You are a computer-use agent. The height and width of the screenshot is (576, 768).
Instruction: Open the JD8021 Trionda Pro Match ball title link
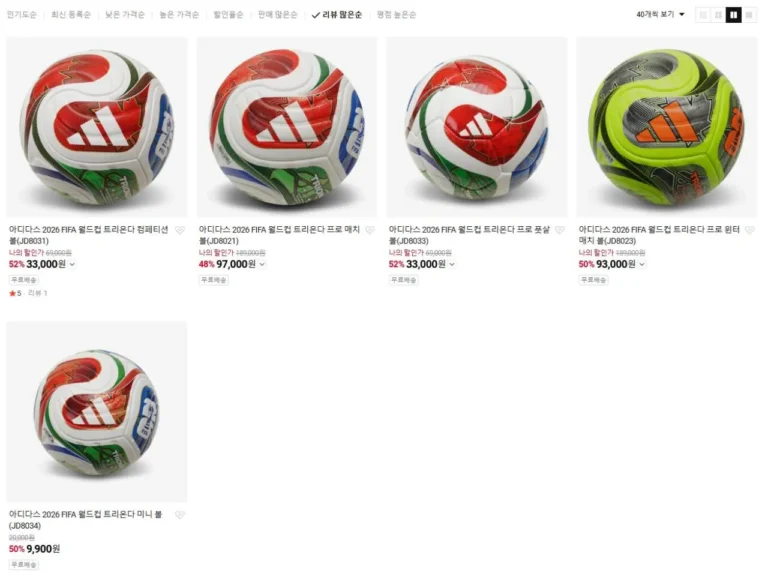pyautogui.click(x=279, y=235)
